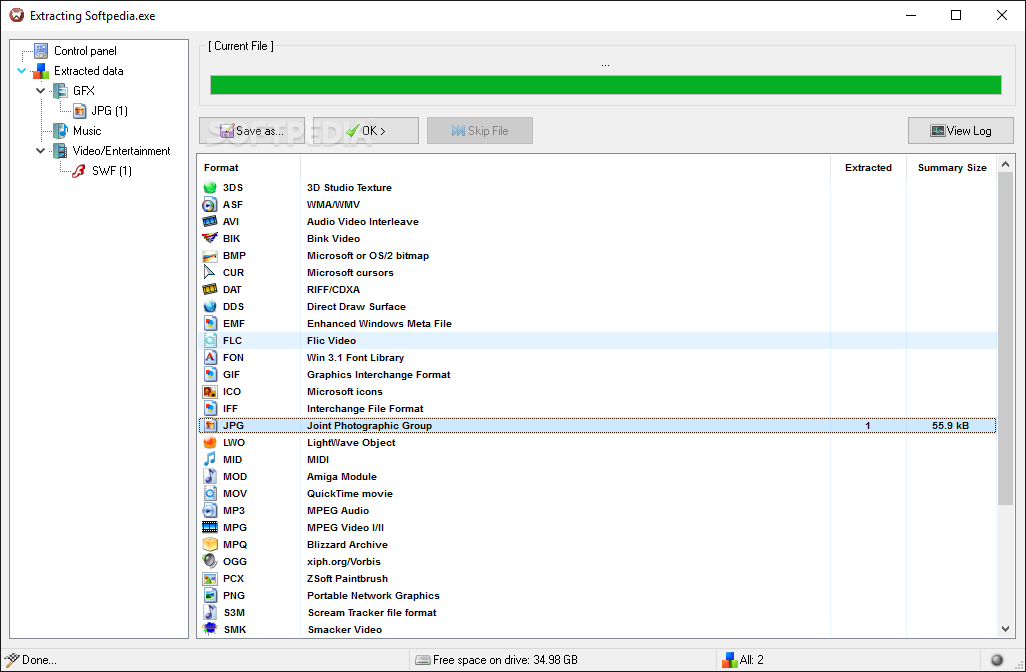Click the BMP bitmap icon
This screenshot has height=672, width=1026.
209,255
